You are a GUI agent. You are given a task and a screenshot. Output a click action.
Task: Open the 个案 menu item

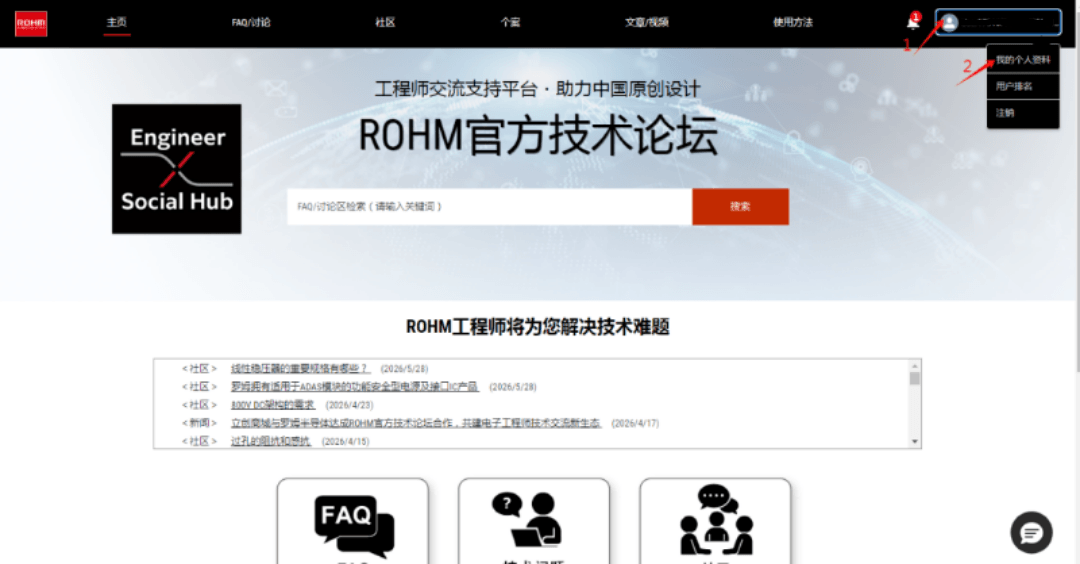(x=510, y=22)
